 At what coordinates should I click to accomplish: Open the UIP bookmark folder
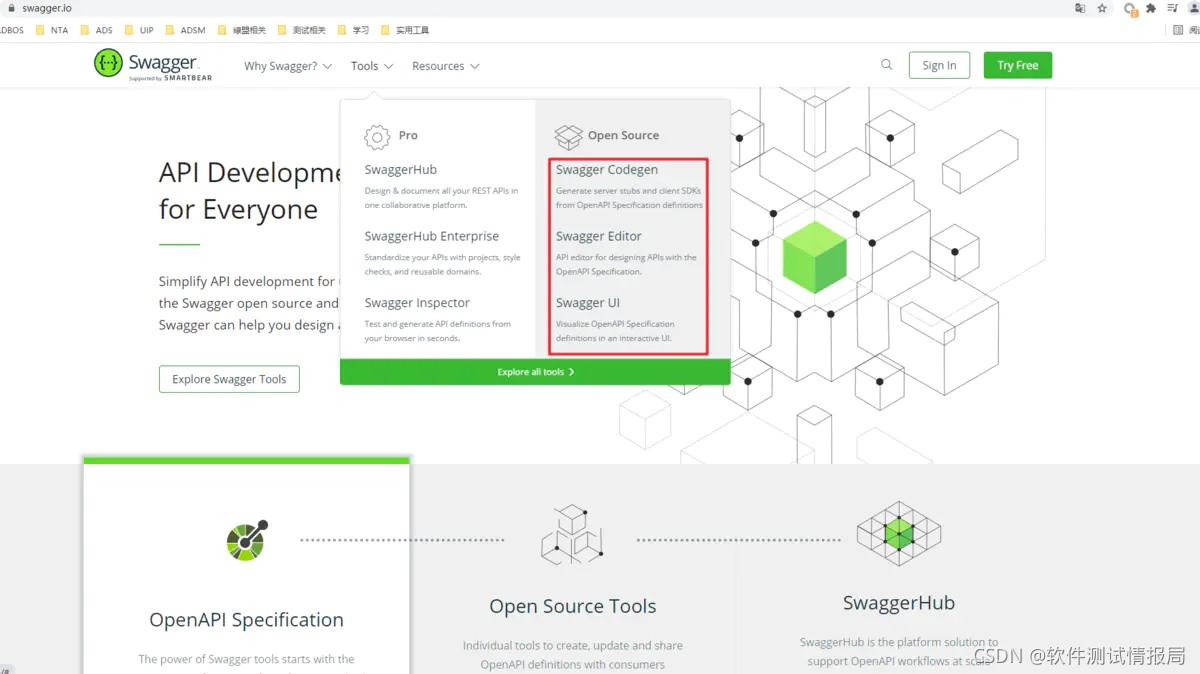click(x=139, y=30)
